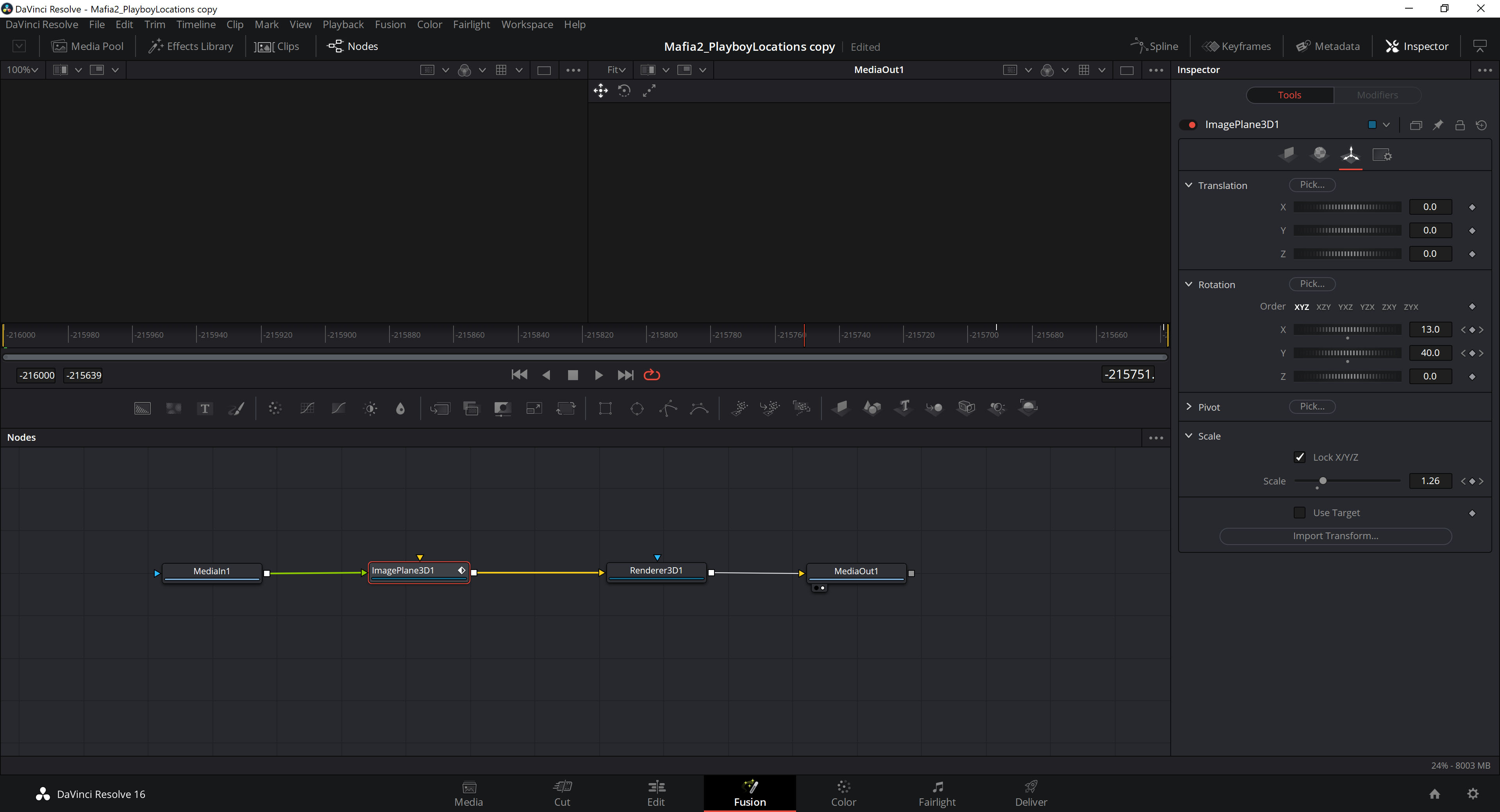Add a Paint node from the toolbar
Viewport: 1500px width, 812px height.
236,409
